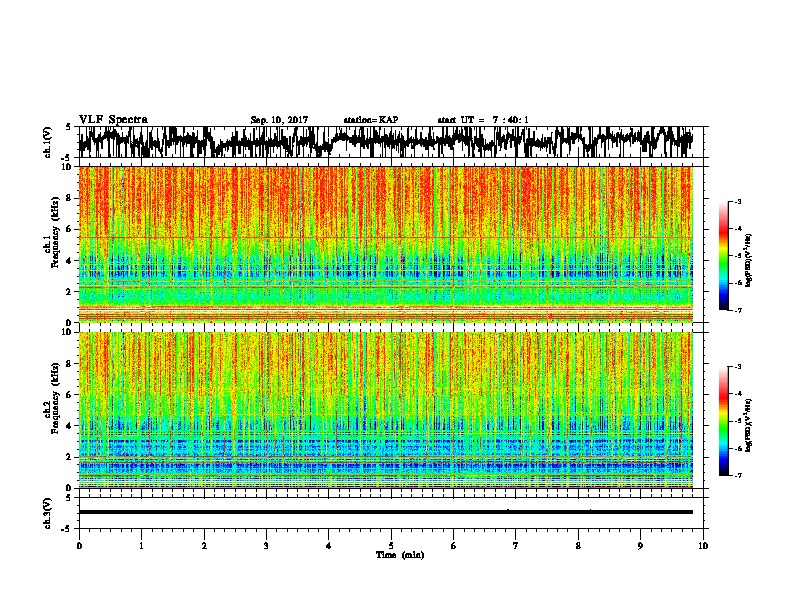Click the ch.3 flat voltage trace
This screenshot has height=612, width=792.
click(x=385, y=512)
